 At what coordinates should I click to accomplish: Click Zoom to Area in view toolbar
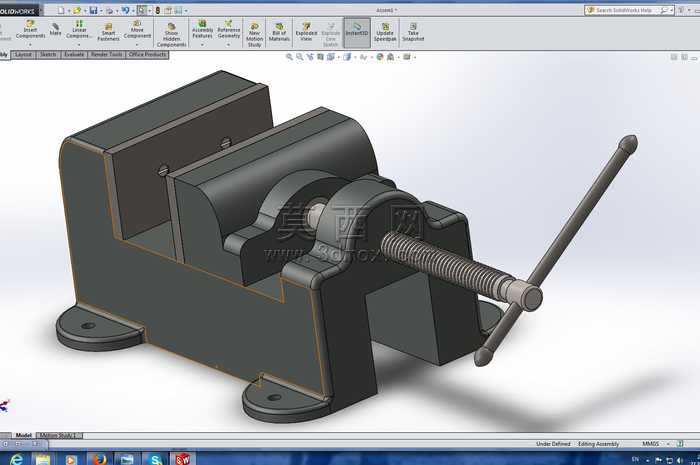coord(300,57)
